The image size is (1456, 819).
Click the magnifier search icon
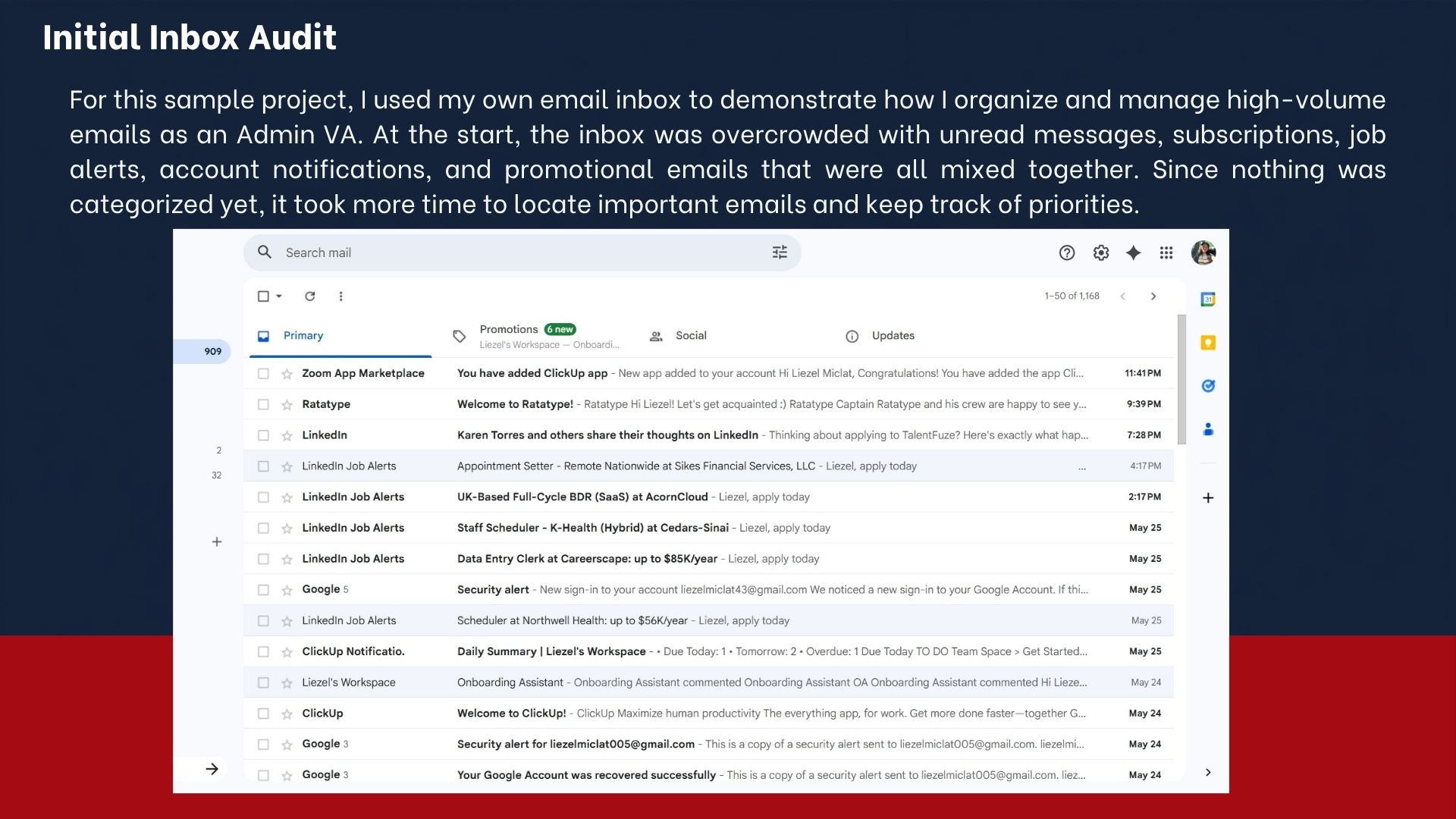click(x=265, y=252)
